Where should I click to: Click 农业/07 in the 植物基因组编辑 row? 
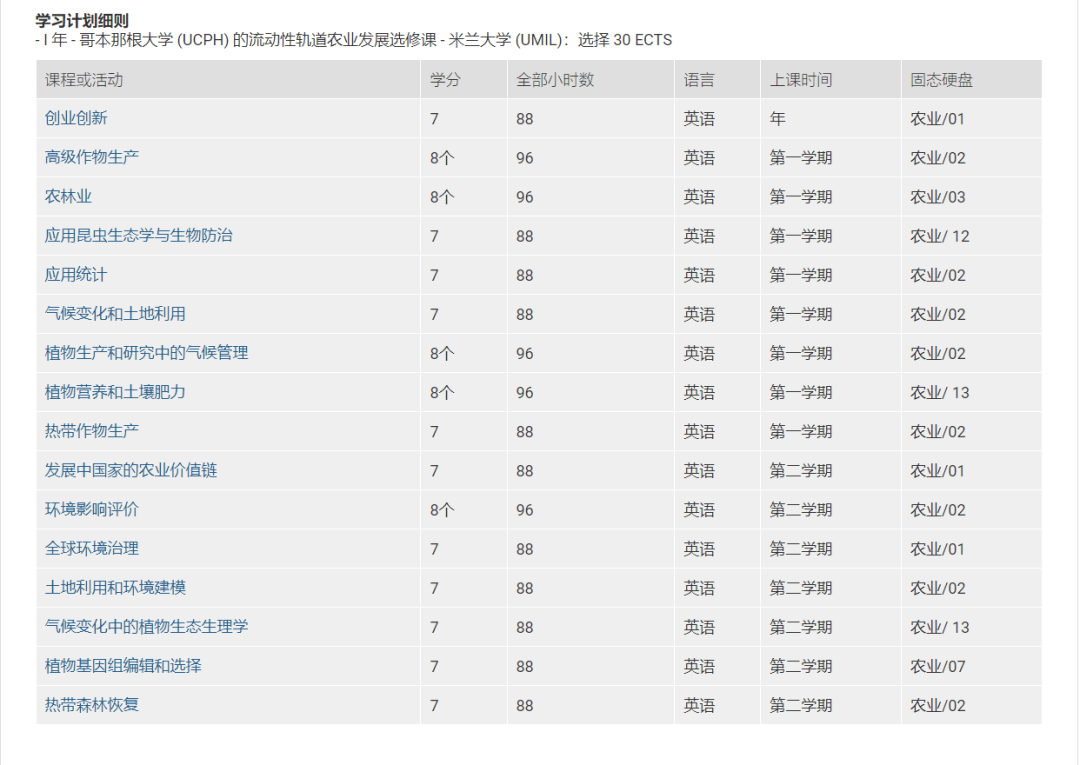click(937, 667)
